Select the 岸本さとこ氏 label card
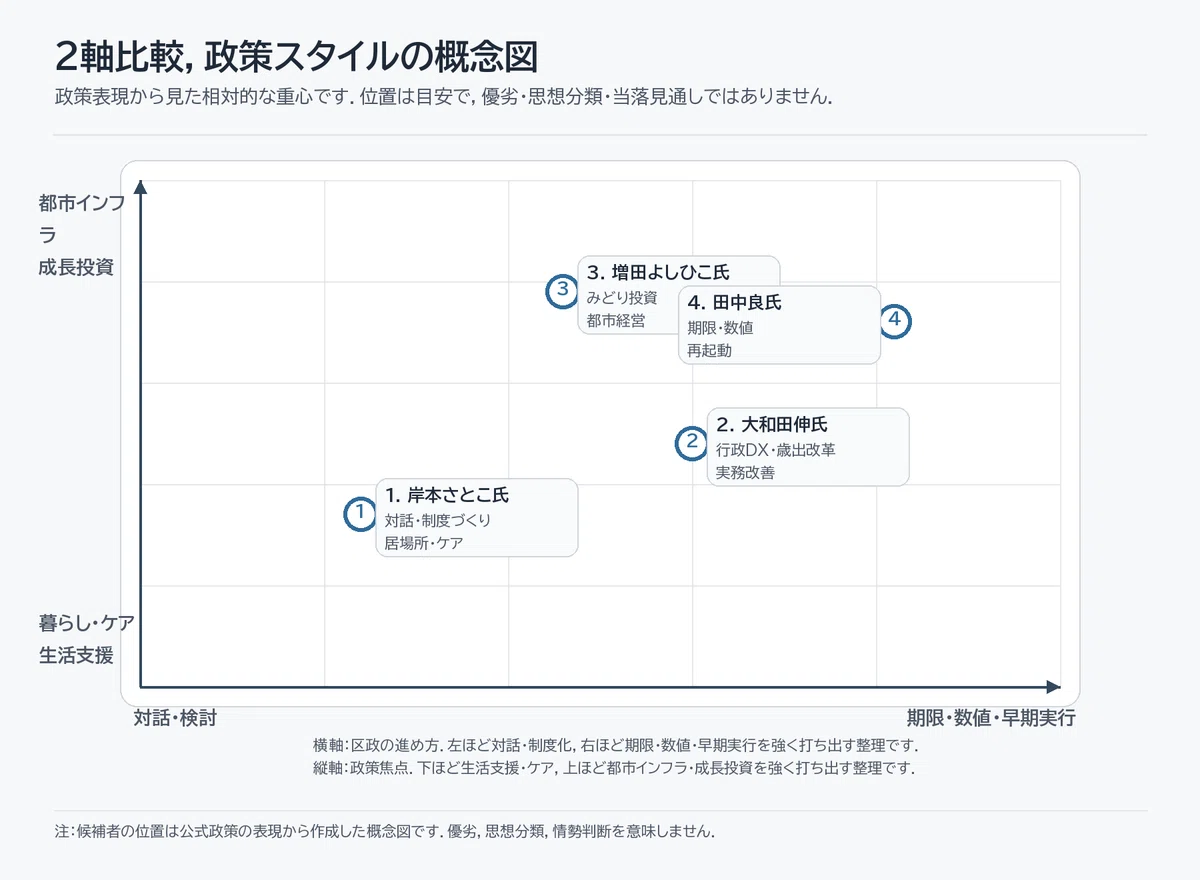The image size is (1200, 880). tap(477, 518)
